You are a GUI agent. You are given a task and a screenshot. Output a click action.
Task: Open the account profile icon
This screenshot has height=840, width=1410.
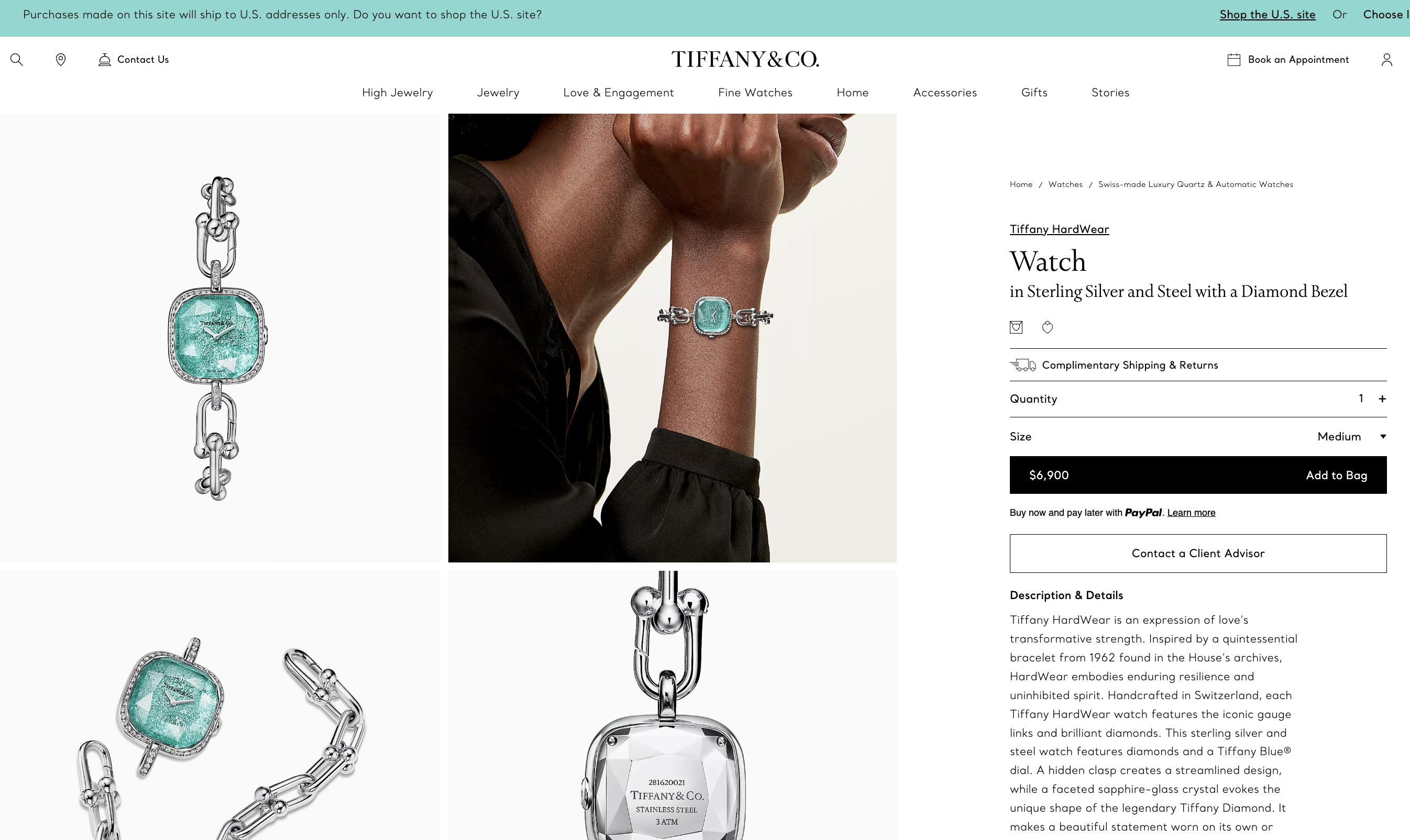pos(1386,59)
